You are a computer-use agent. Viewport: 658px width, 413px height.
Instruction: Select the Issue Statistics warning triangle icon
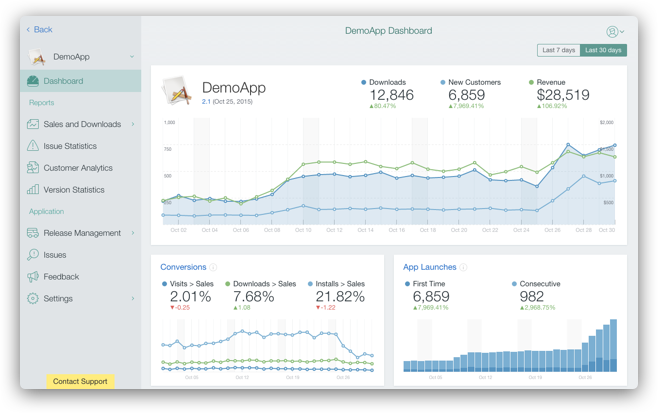coord(33,146)
